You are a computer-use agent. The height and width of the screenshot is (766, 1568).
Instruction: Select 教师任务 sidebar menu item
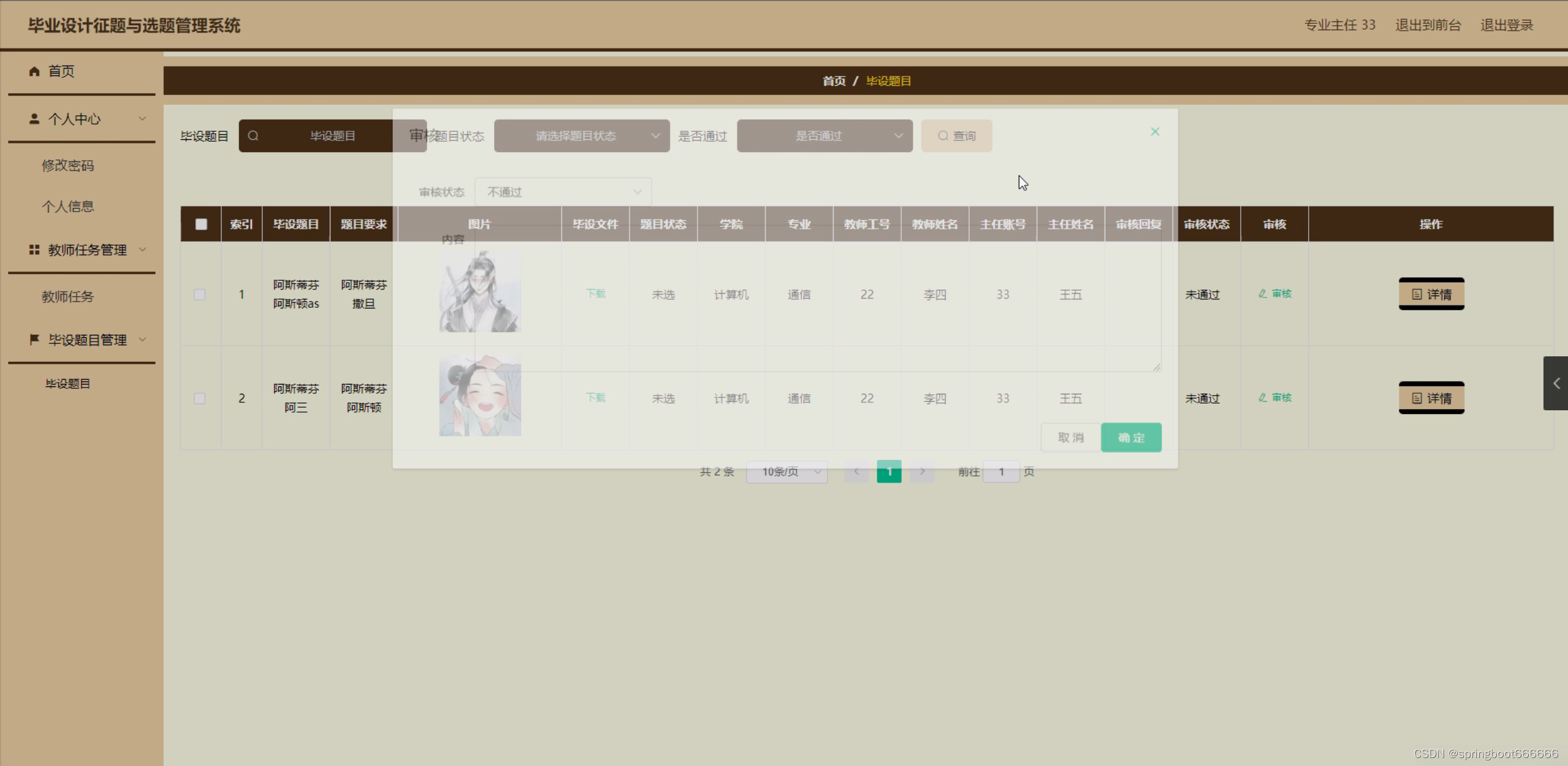point(68,296)
